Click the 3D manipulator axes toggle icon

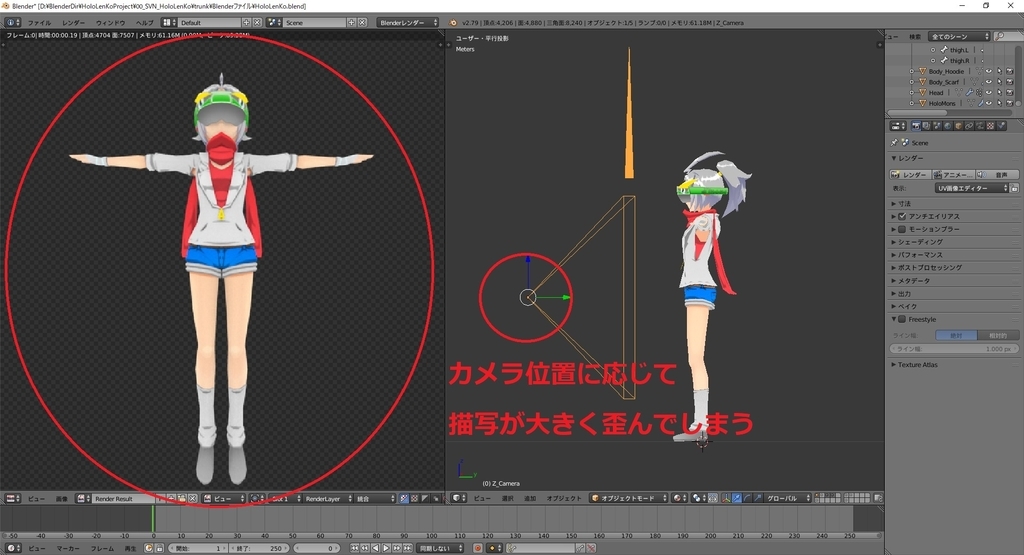(726, 498)
